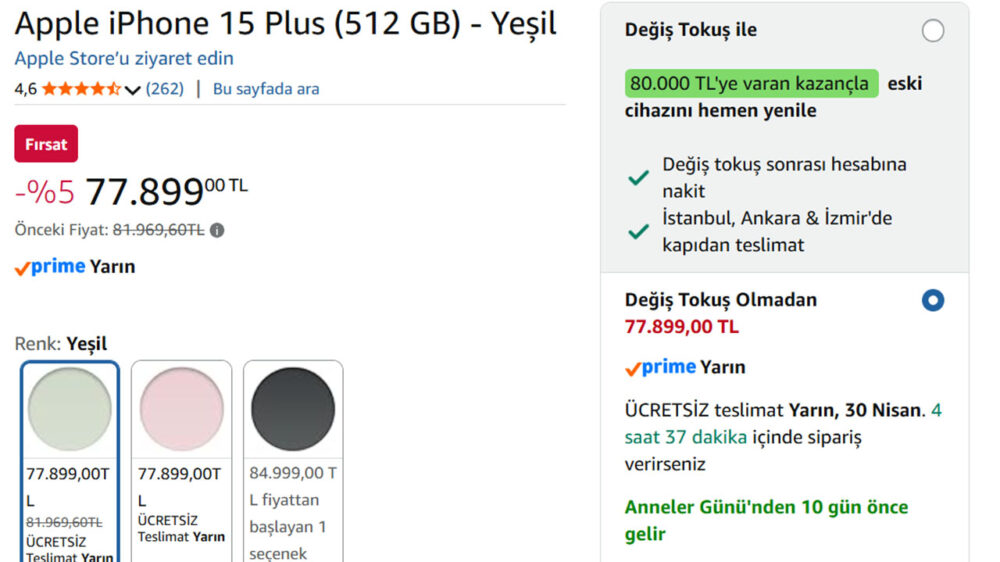Viewport: 1000px width, 562px height.
Task: Click the prime logo in the buy box
Action: click(x=661, y=368)
